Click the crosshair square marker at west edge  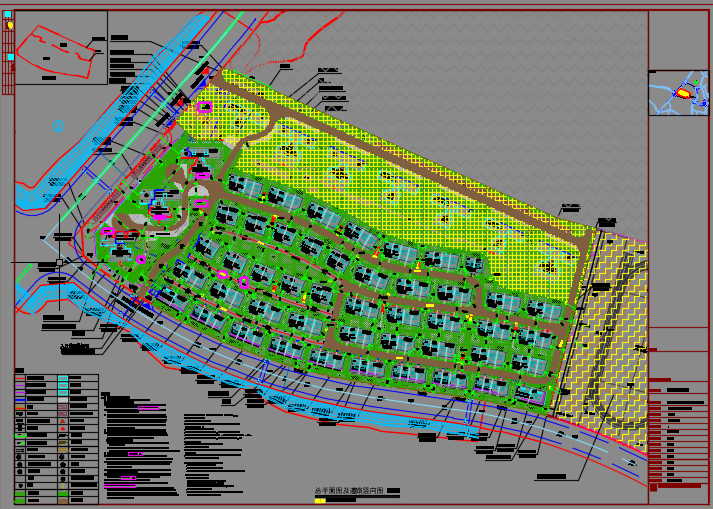59,262
